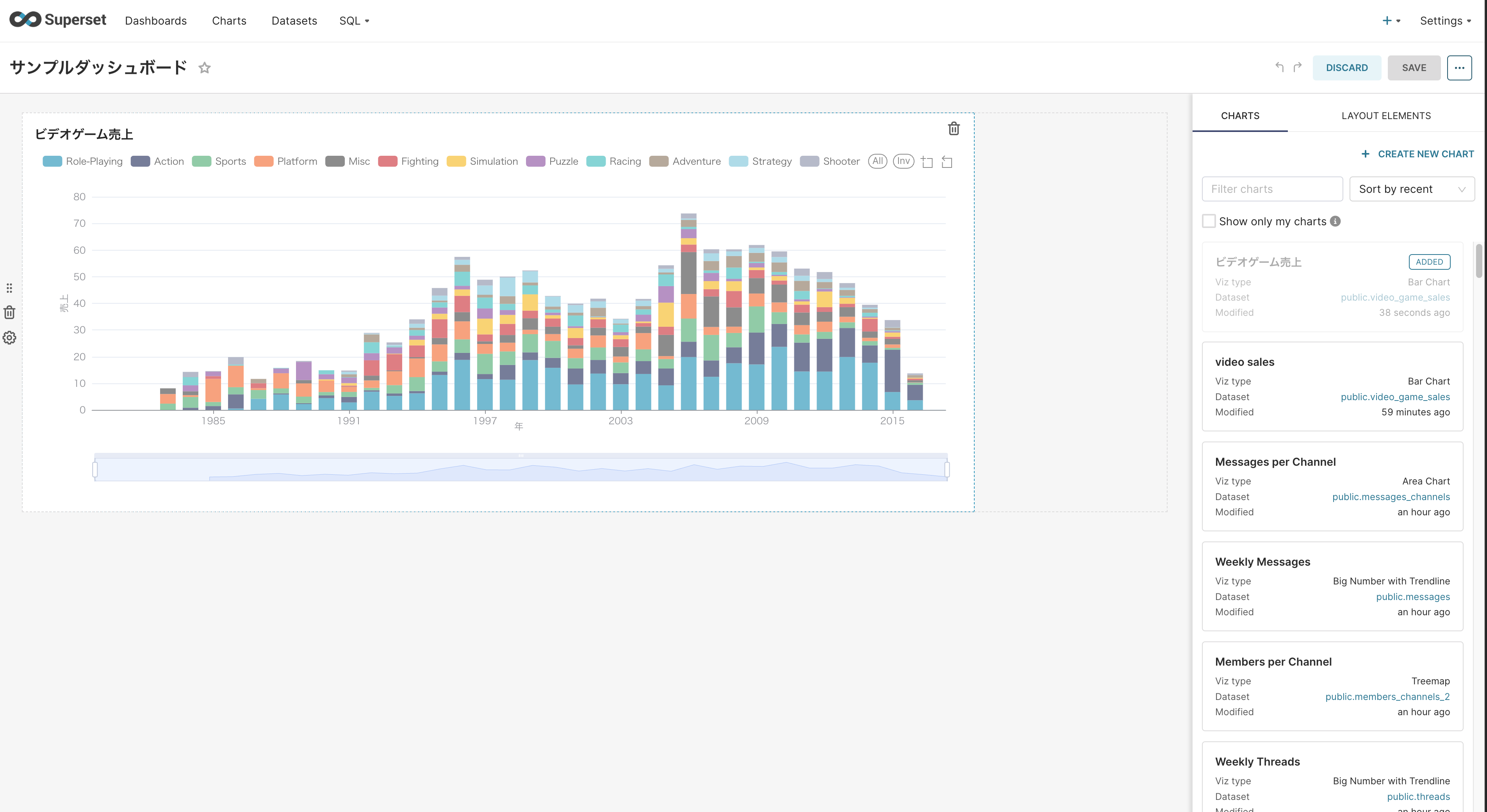1487x812 pixels.
Task: Click CREATE NEW CHART
Action: coord(1417,154)
